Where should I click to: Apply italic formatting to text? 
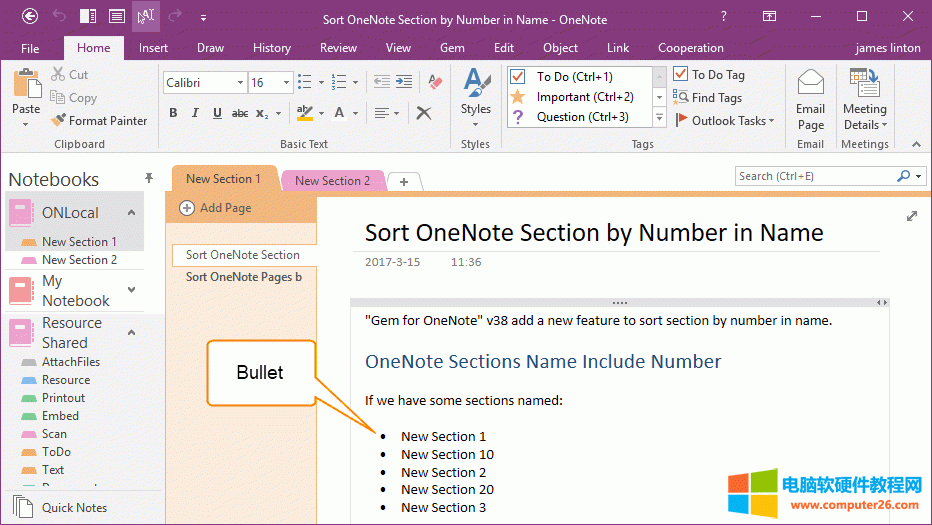(194, 113)
